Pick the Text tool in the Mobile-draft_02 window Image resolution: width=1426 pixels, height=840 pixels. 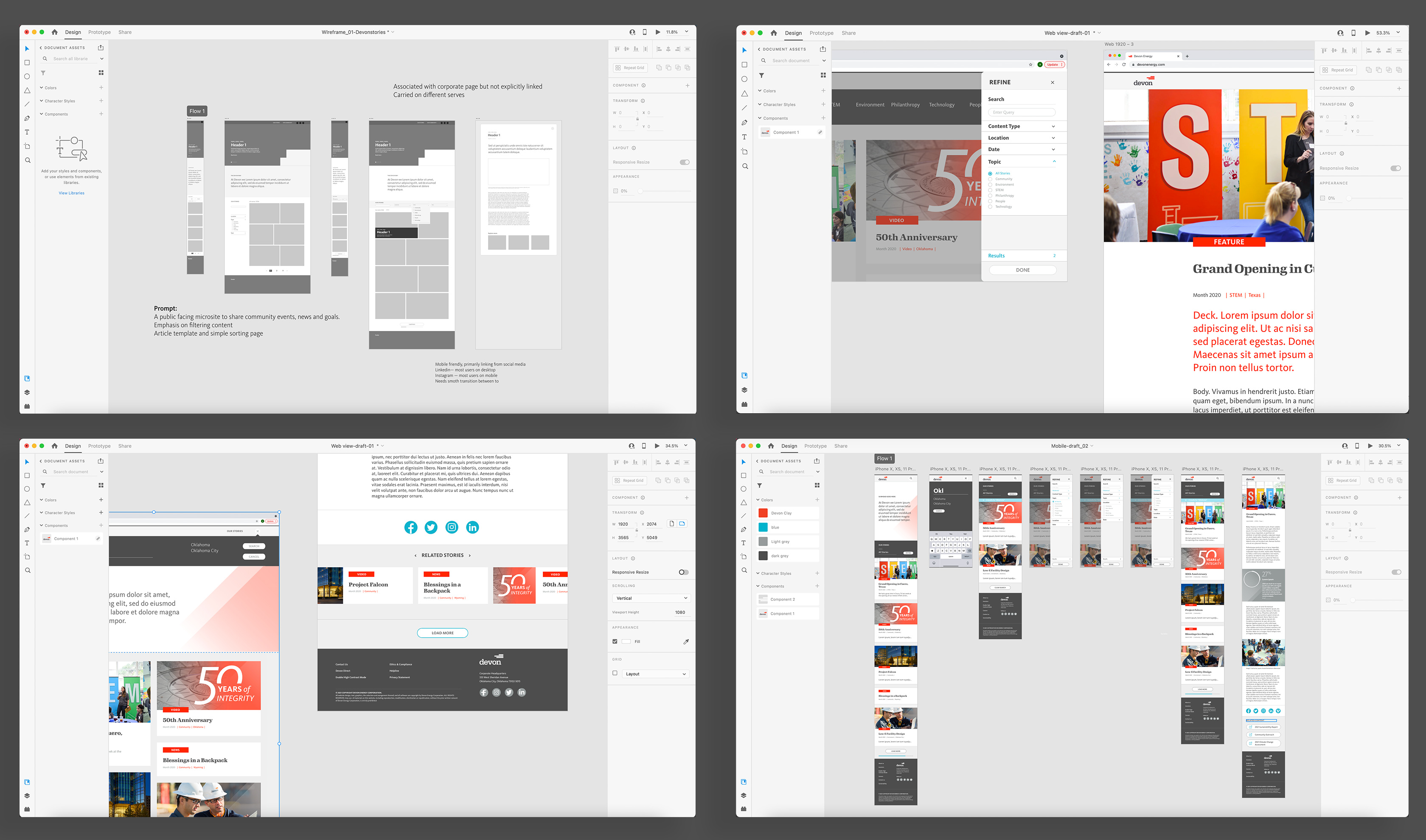tap(743, 543)
